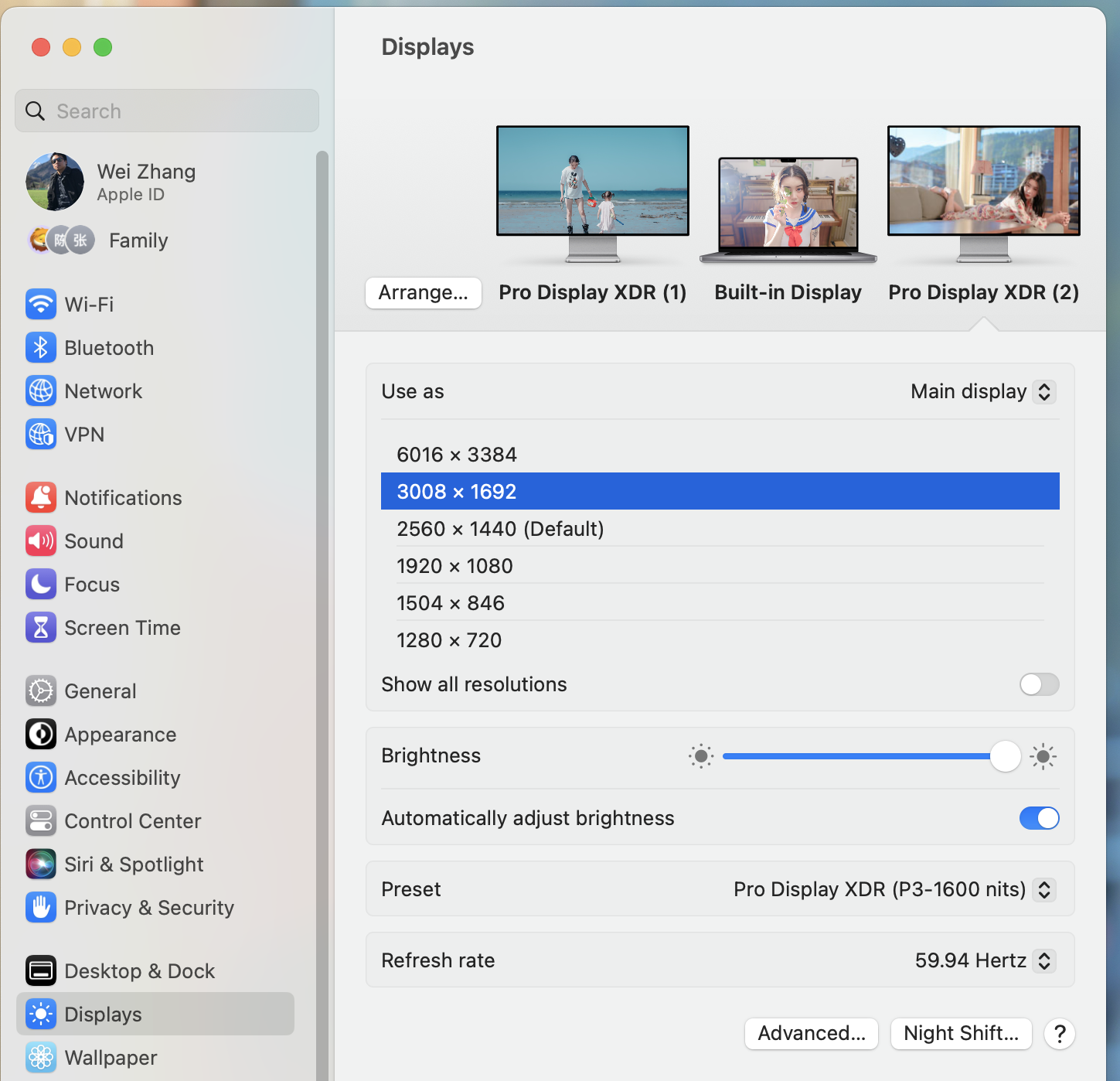The image size is (1120, 1081).
Task: Toggle Show all resolutions switch
Action: tap(1039, 684)
